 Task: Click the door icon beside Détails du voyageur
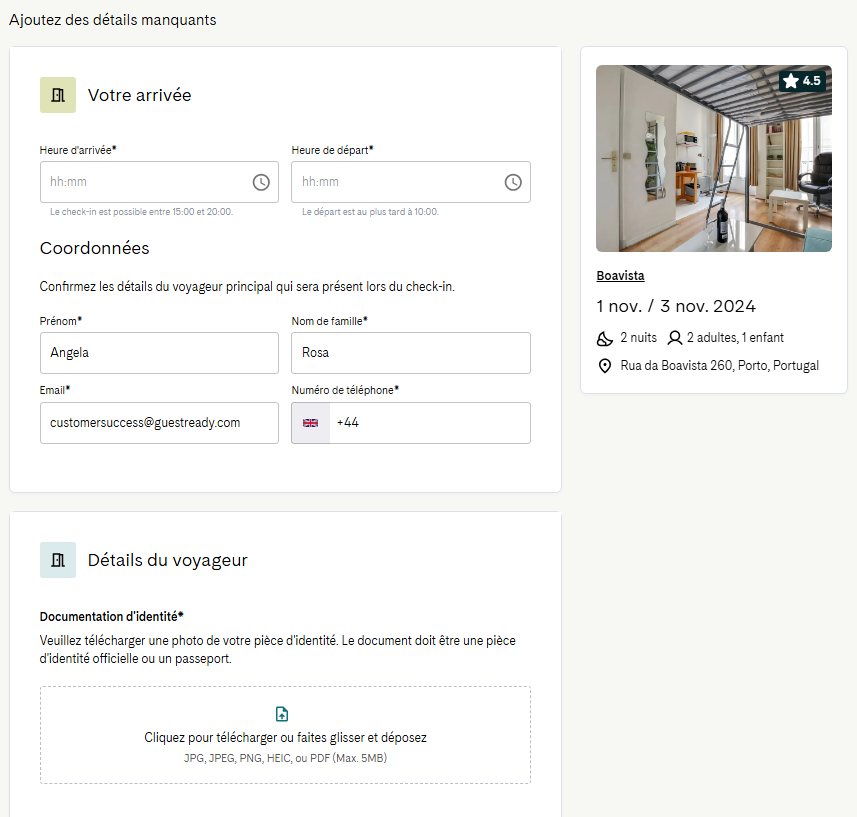58,560
